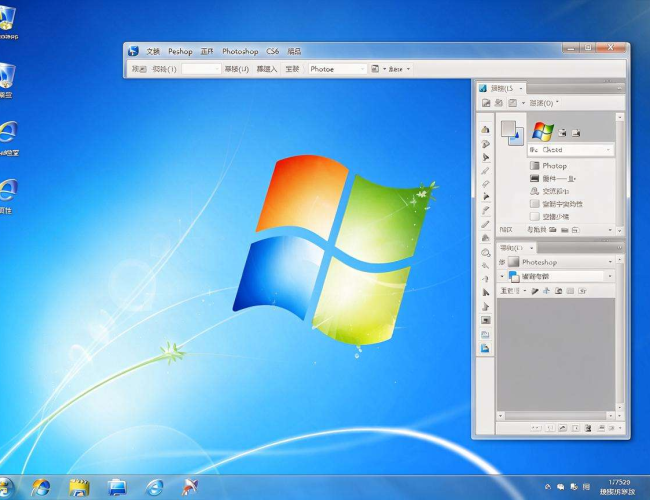Open the arrow menu beside the lower panel tab
The width and height of the screenshot is (650, 500).
click(531, 248)
